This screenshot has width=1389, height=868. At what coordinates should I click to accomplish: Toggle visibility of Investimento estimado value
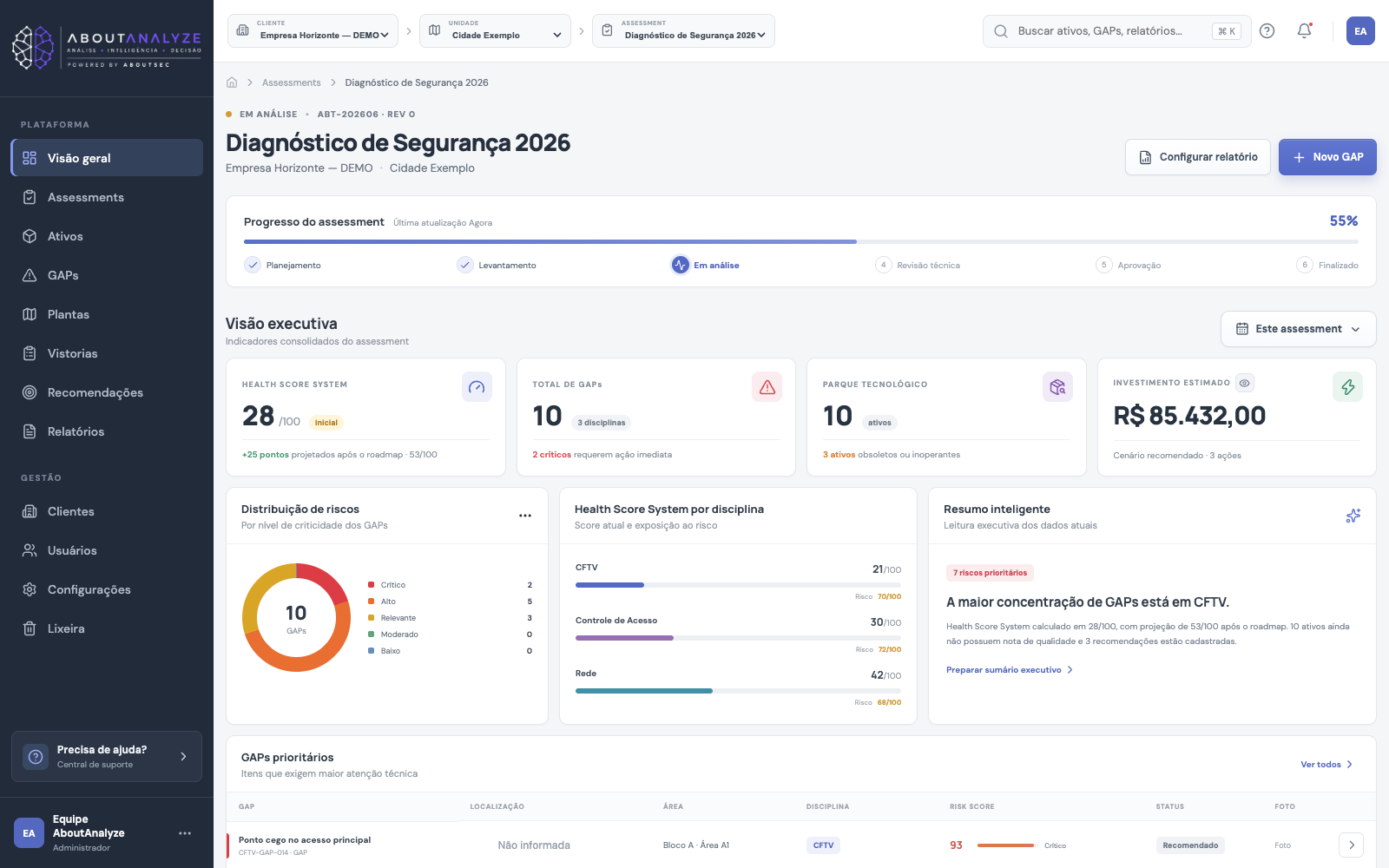pos(1244,383)
